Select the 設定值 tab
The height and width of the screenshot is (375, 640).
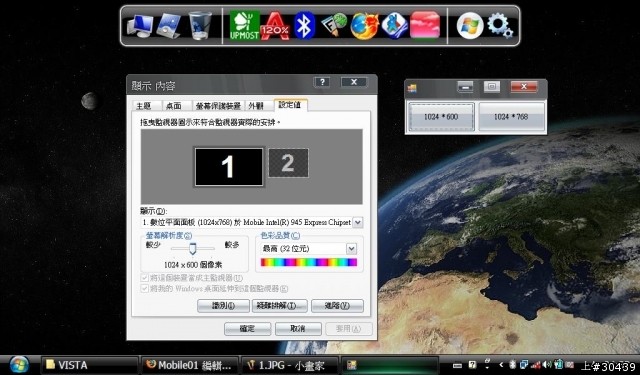pyautogui.click(x=290, y=105)
